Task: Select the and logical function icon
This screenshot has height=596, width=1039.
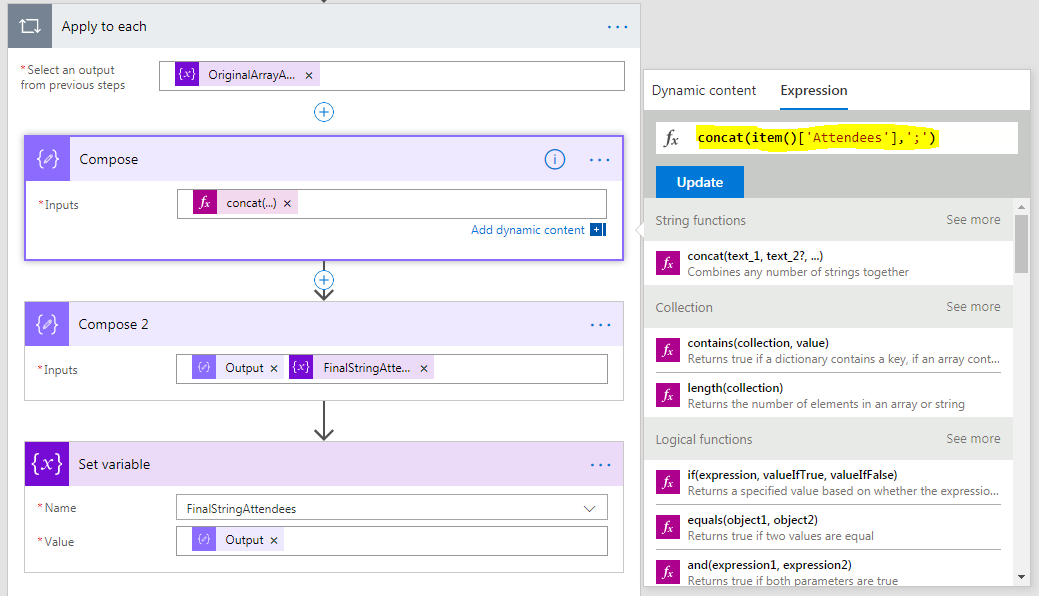Action: click(667, 570)
